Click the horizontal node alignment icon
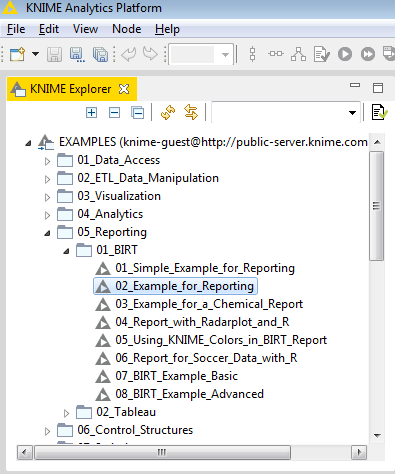 [x=276, y=53]
